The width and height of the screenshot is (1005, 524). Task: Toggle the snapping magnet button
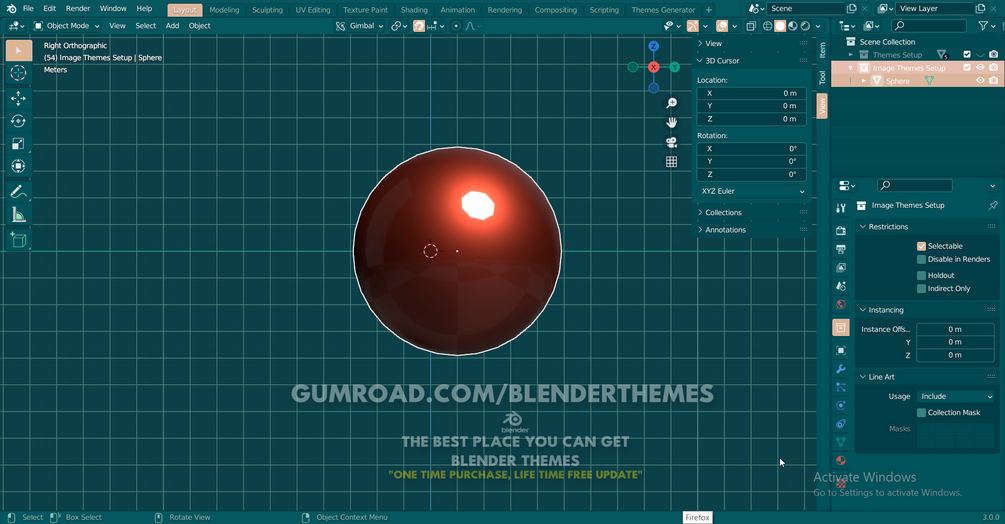click(x=419, y=26)
